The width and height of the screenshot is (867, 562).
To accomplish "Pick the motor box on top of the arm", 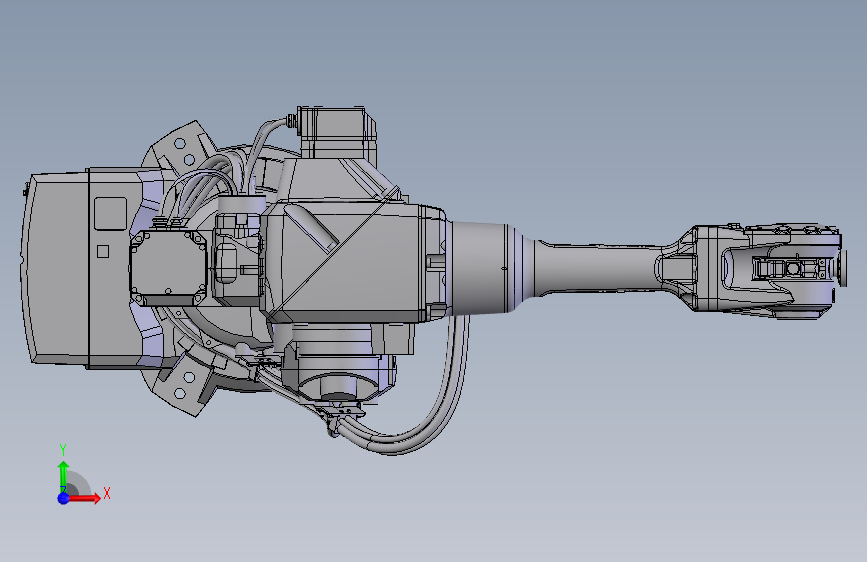I will tap(337, 132).
